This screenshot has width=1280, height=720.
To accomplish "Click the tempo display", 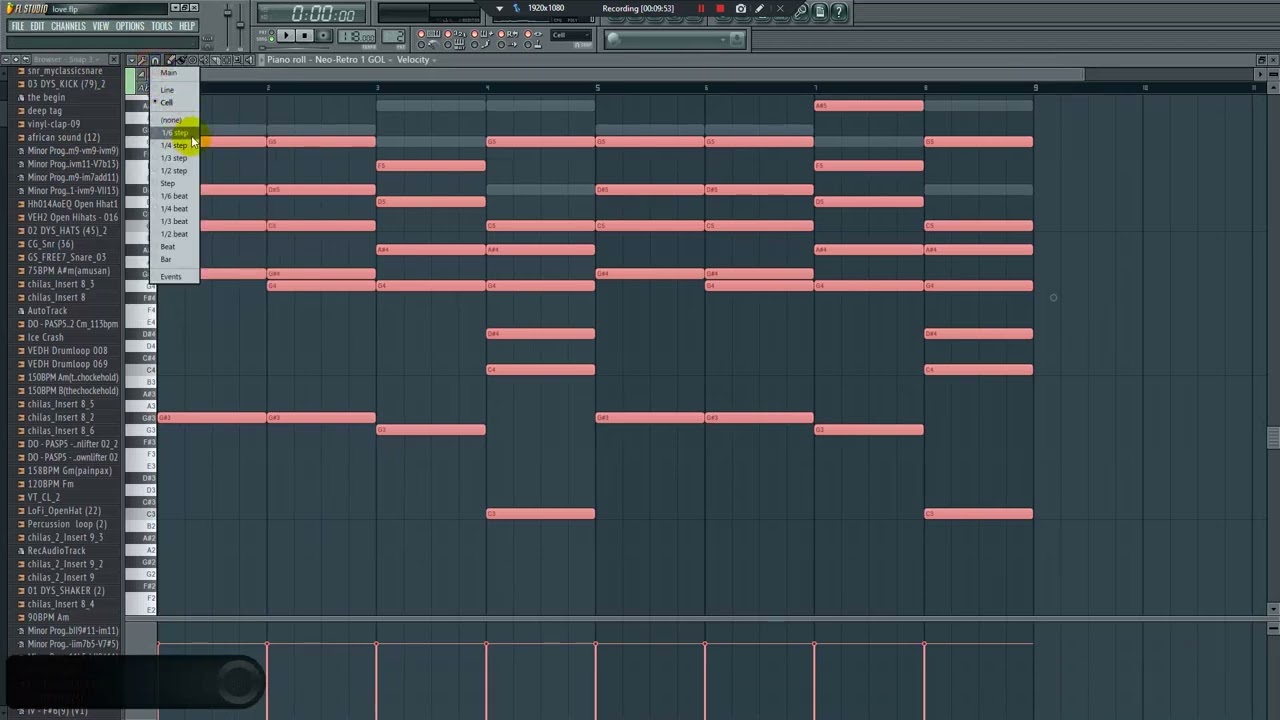I will pyautogui.click(x=357, y=37).
